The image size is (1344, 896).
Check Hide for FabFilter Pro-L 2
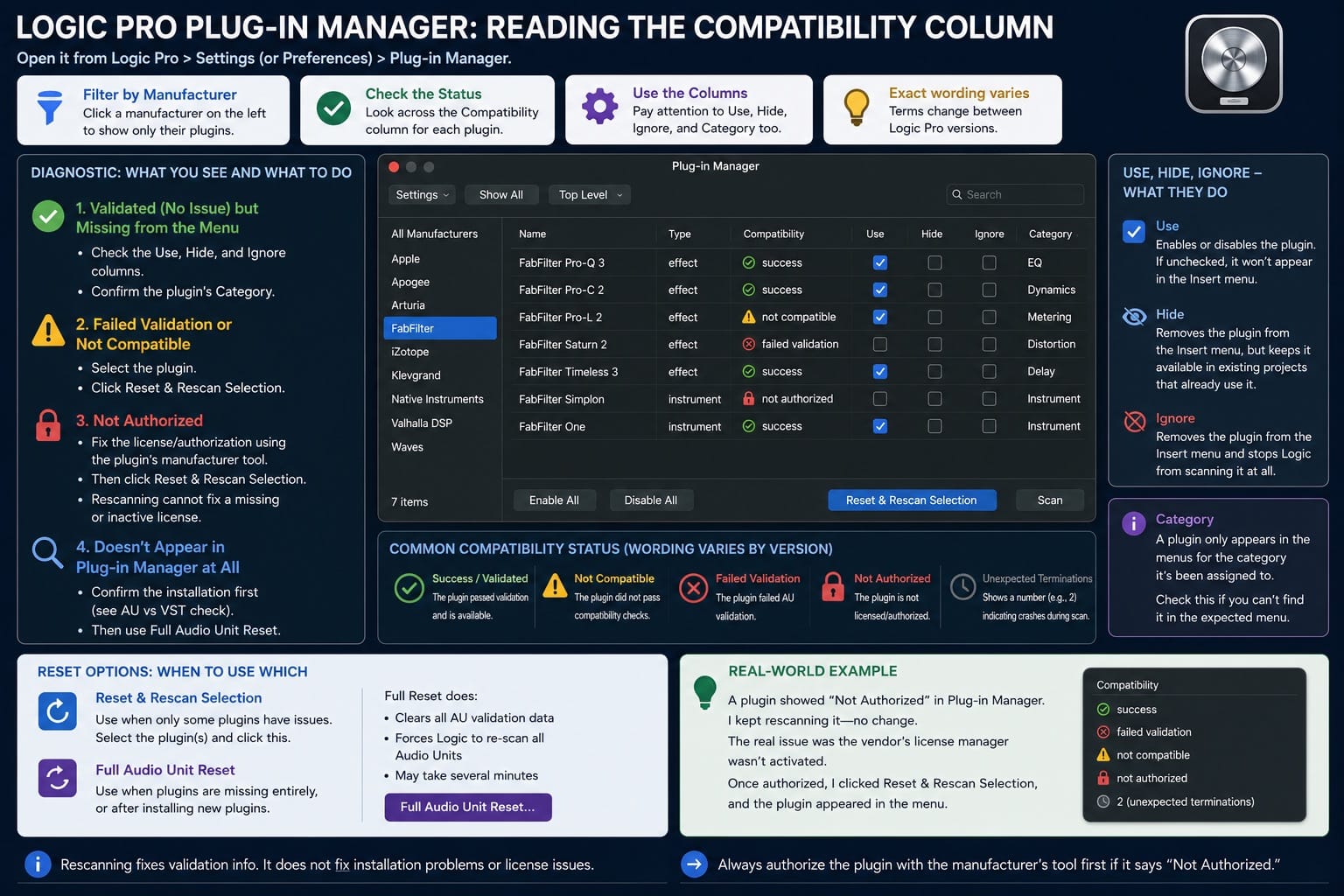tap(934, 317)
